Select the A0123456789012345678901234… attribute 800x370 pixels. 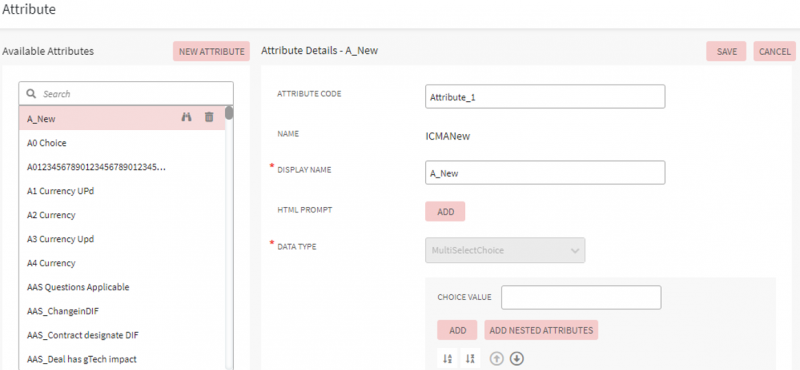click(122, 167)
